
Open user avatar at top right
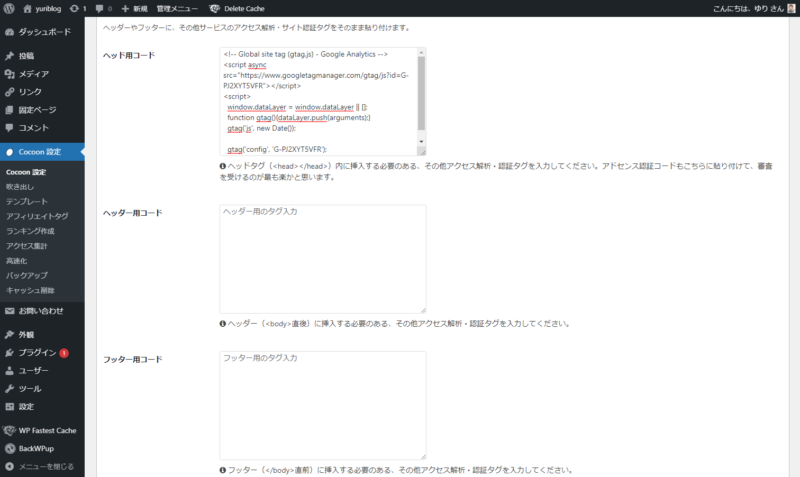point(791,8)
